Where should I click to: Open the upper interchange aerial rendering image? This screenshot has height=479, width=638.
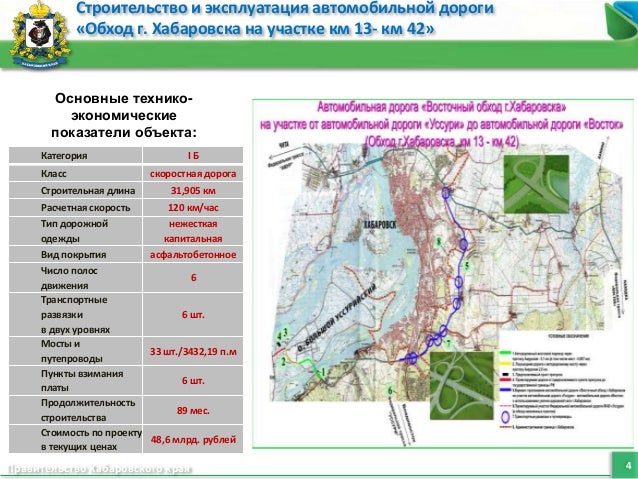point(536,184)
